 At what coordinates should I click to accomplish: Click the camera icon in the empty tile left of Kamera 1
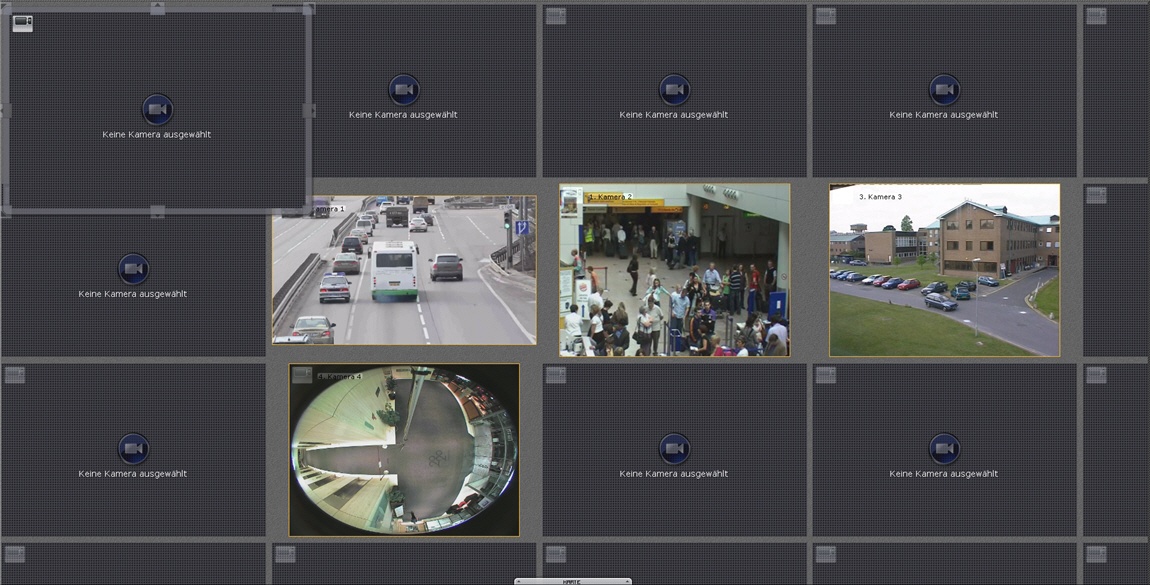[133, 269]
